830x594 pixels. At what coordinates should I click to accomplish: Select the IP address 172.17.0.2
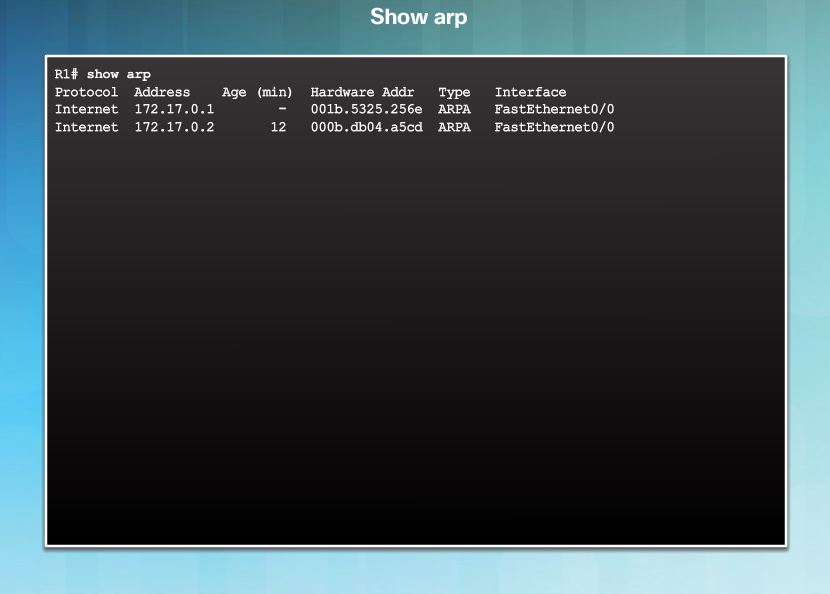point(175,127)
